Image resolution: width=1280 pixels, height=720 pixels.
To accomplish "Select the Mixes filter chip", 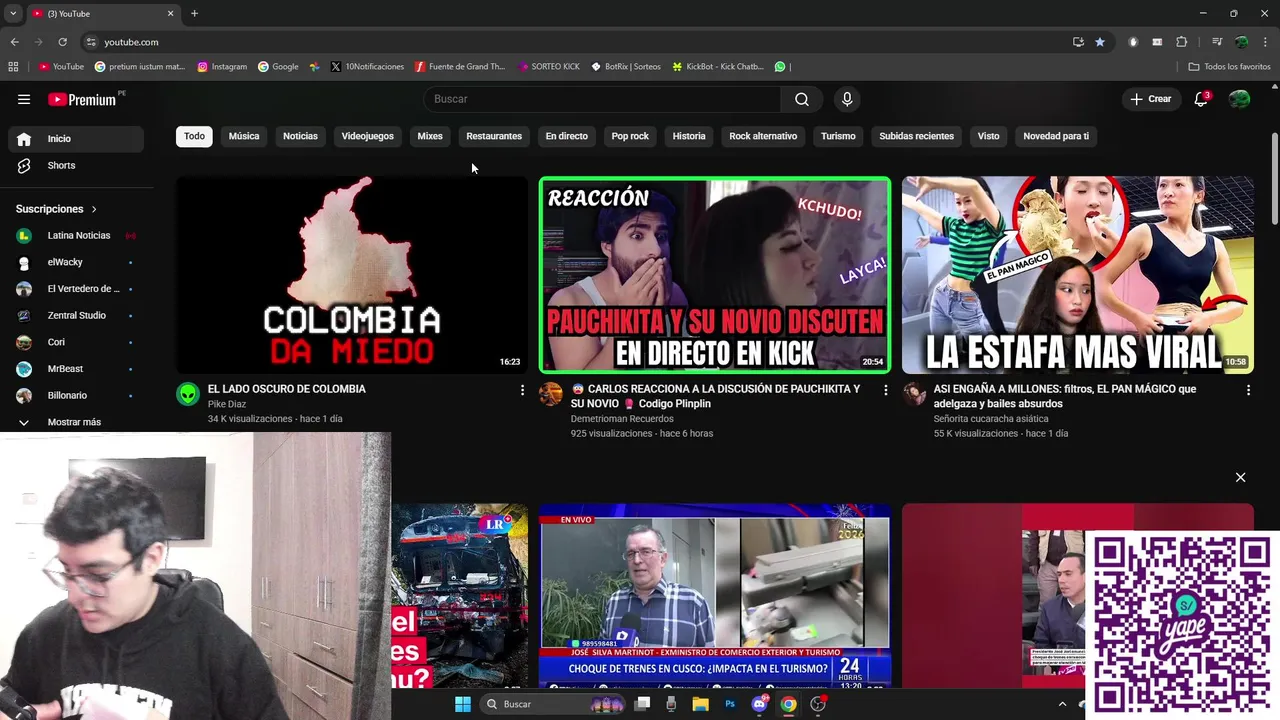I will [430, 136].
